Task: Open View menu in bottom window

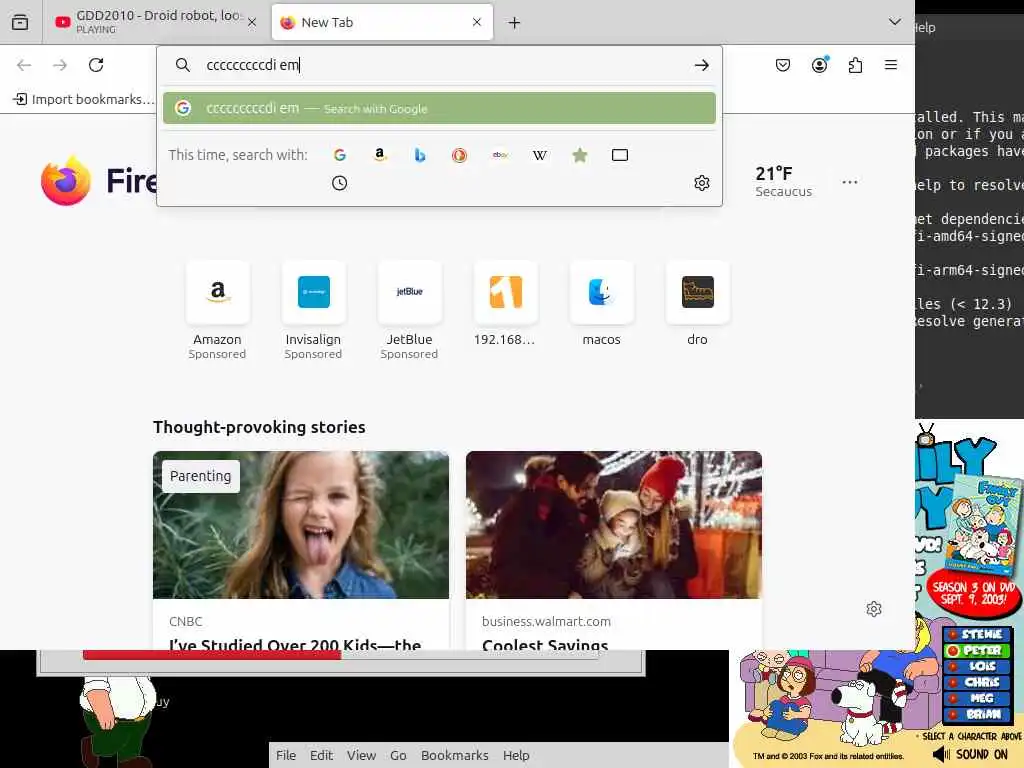Action: coord(361,755)
